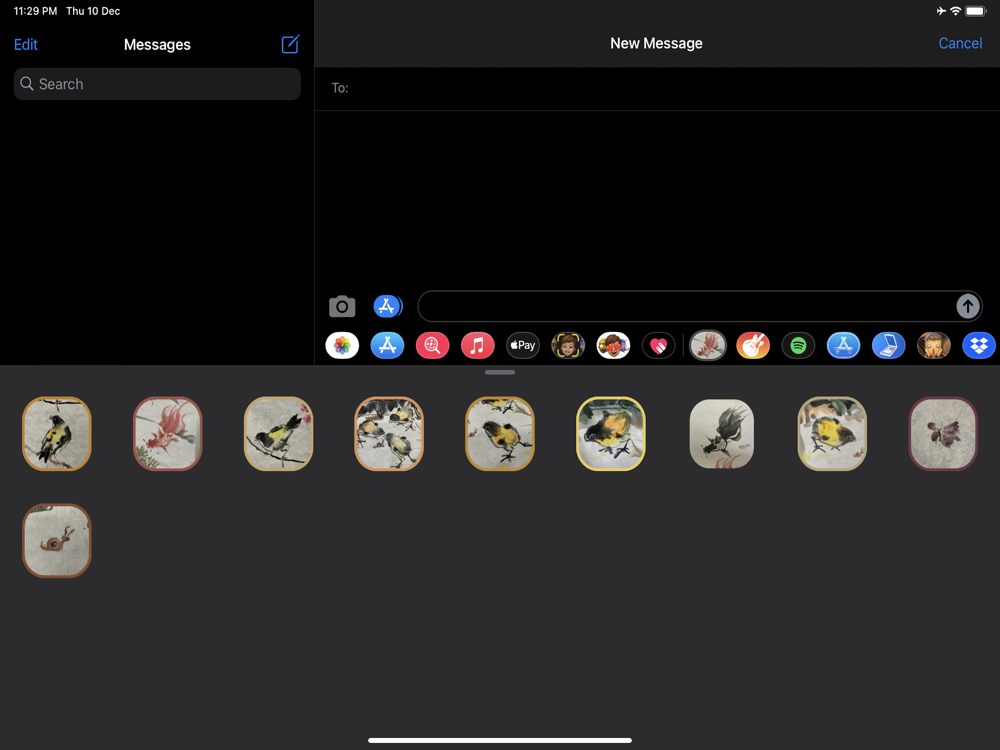1000x750 pixels.
Task: Select the black ink fish sticker
Action: [721, 434]
